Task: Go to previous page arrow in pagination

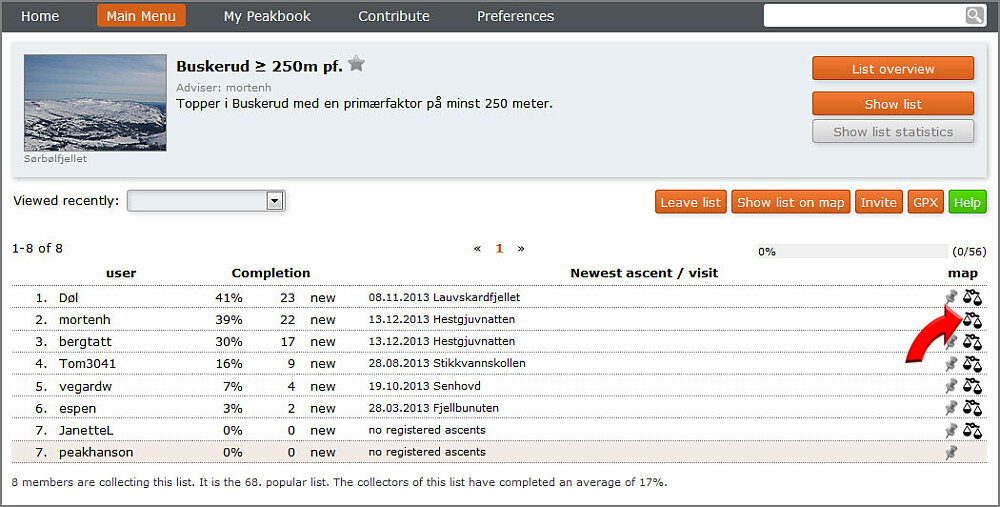Action: (477, 248)
